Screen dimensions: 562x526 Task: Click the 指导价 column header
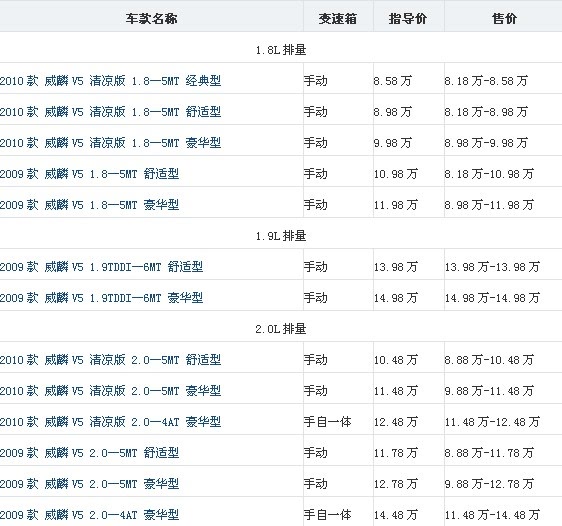click(x=408, y=19)
